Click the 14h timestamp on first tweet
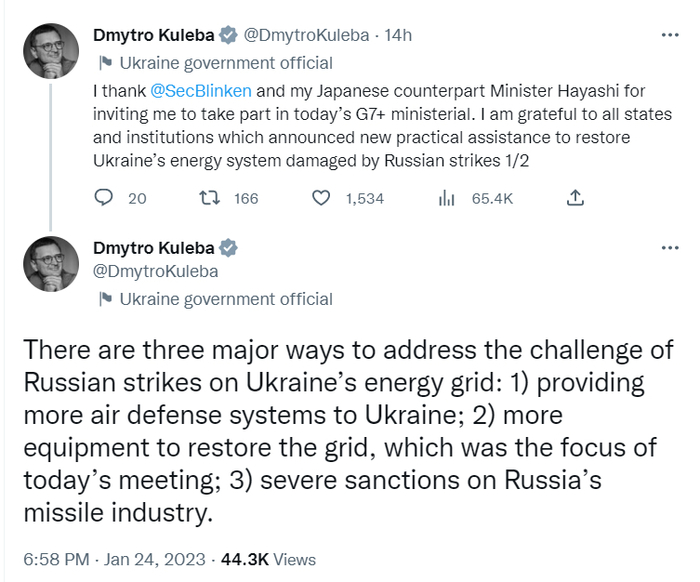The width and height of the screenshot is (700, 582). pyautogui.click(x=398, y=36)
